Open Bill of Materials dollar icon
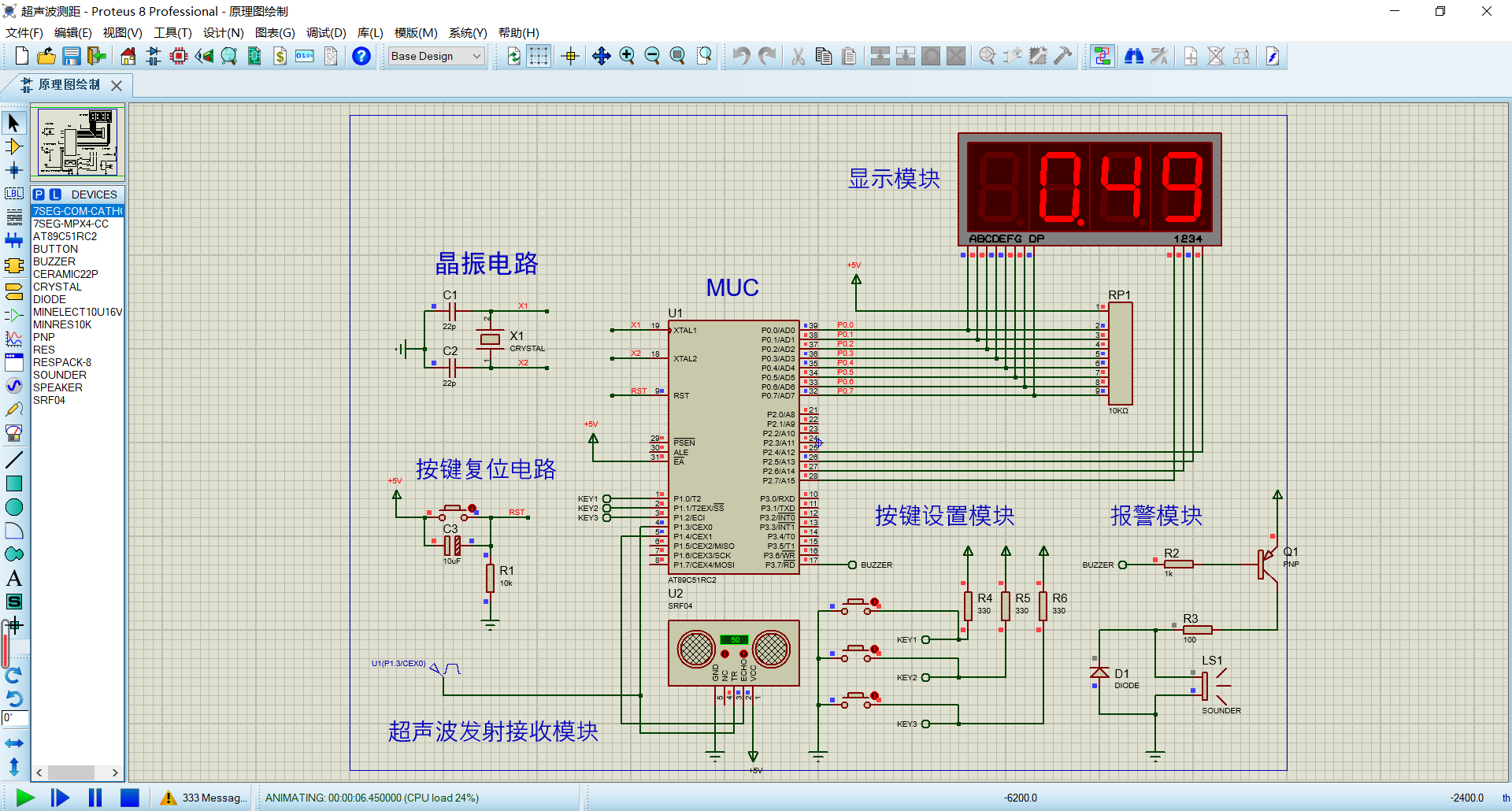1512x811 pixels. (280, 56)
